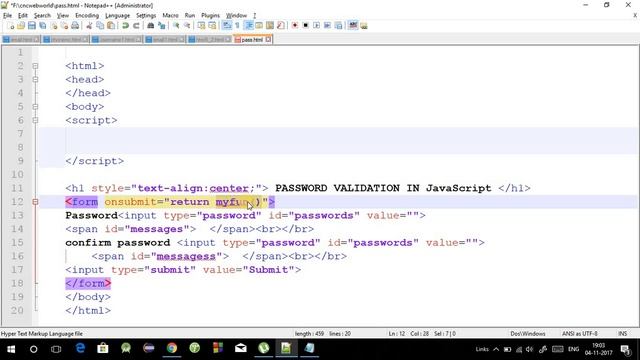The image size is (640, 360).
Task: Open the Search menu
Action: (42, 16)
